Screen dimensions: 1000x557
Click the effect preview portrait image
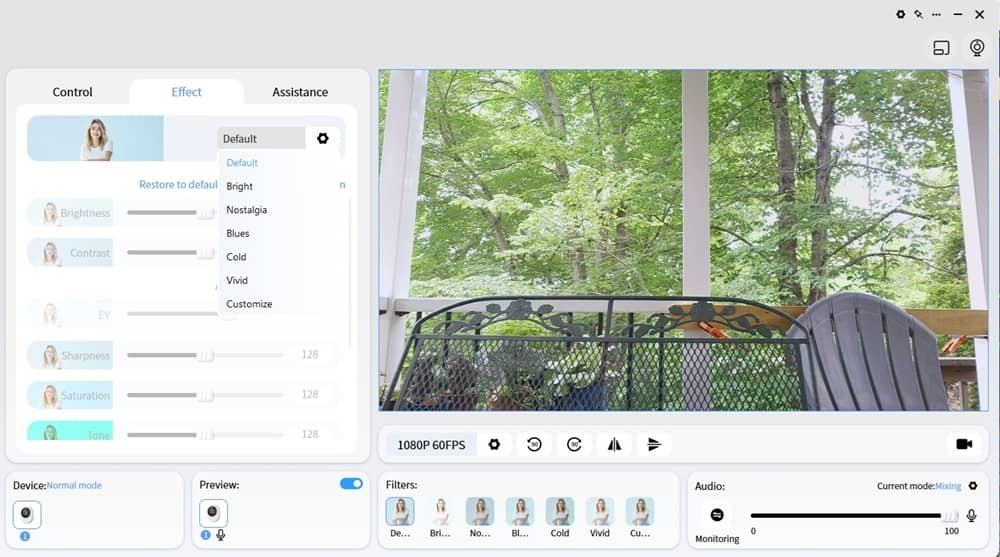point(96,138)
